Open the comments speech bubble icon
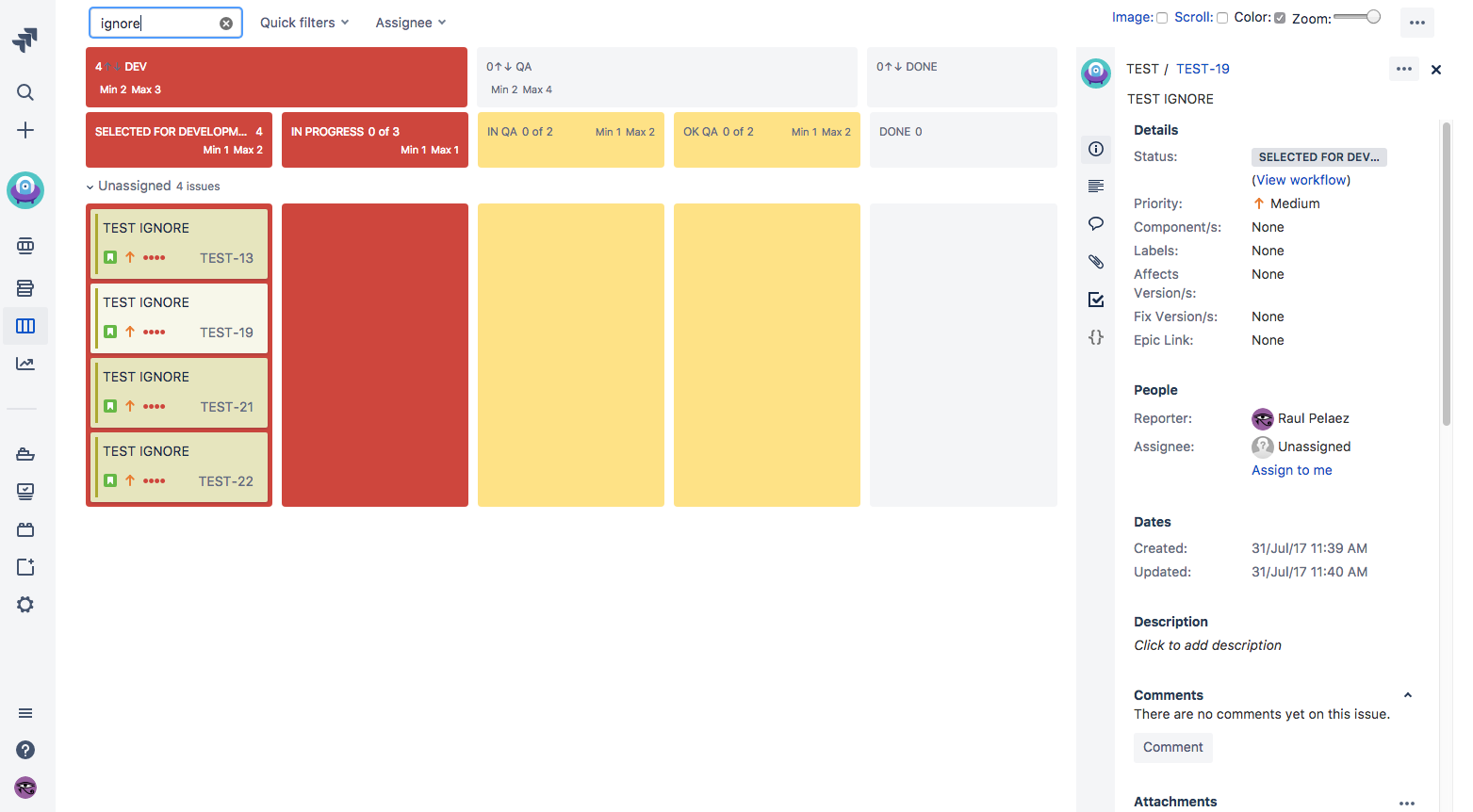Screen dimensions: 1473x812 tap(1096, 224)
